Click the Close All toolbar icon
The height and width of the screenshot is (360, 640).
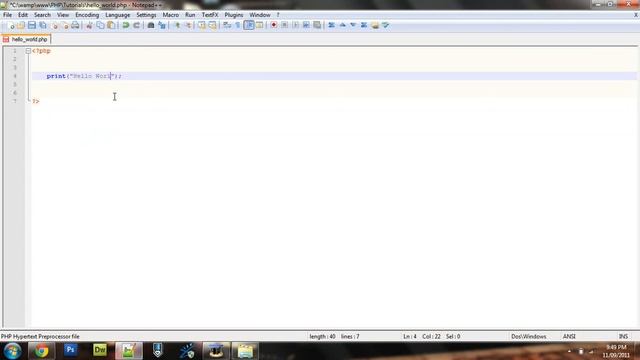[x=64, y=25]
